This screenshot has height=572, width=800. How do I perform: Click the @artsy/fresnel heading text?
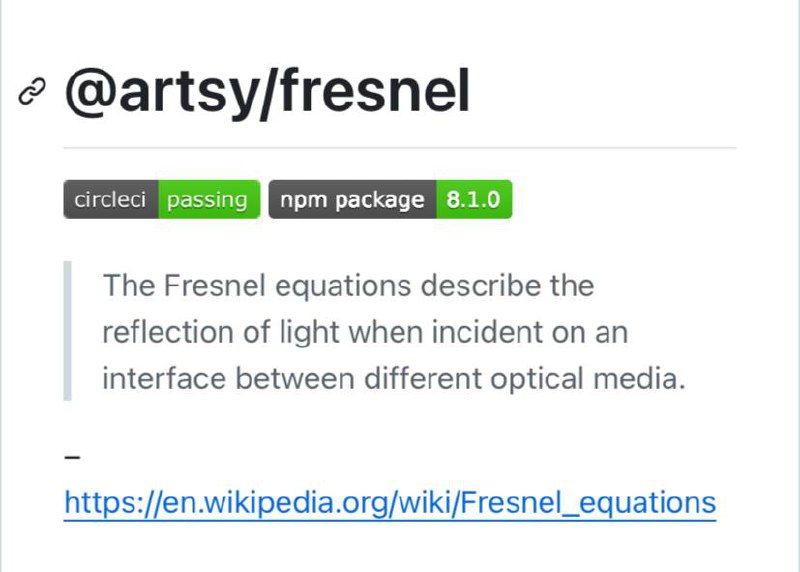click(x=267, y=92)
